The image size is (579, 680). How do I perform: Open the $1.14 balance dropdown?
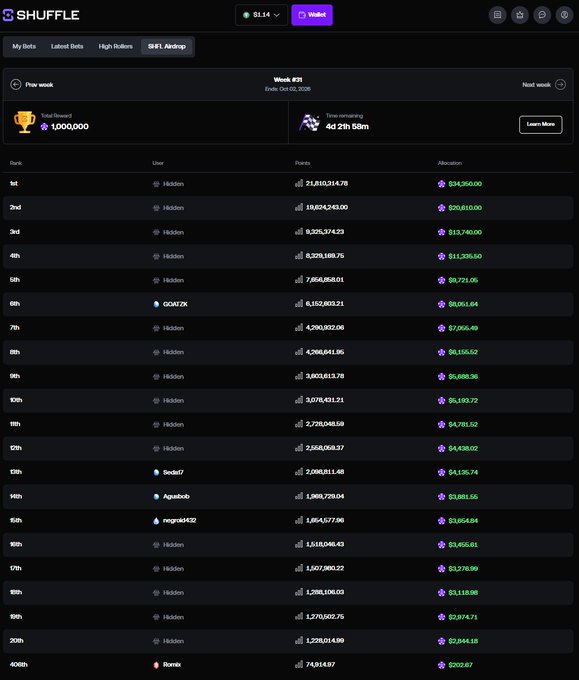pos(262,15)
